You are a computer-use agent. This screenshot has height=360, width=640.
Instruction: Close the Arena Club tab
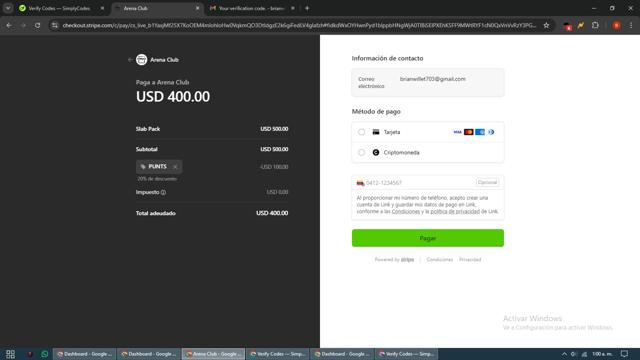[x=198, y=8]
